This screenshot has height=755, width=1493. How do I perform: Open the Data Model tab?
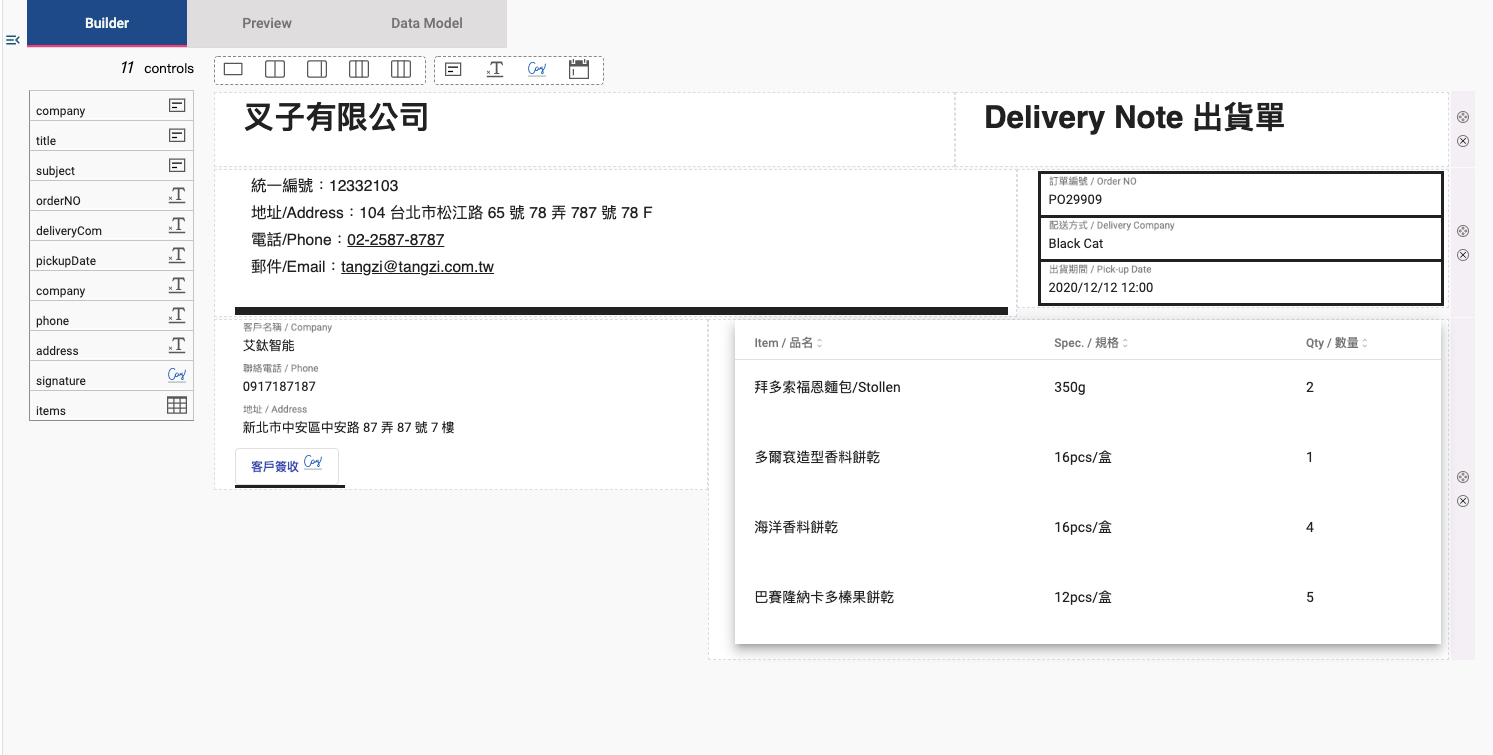(x=427, y=23)
